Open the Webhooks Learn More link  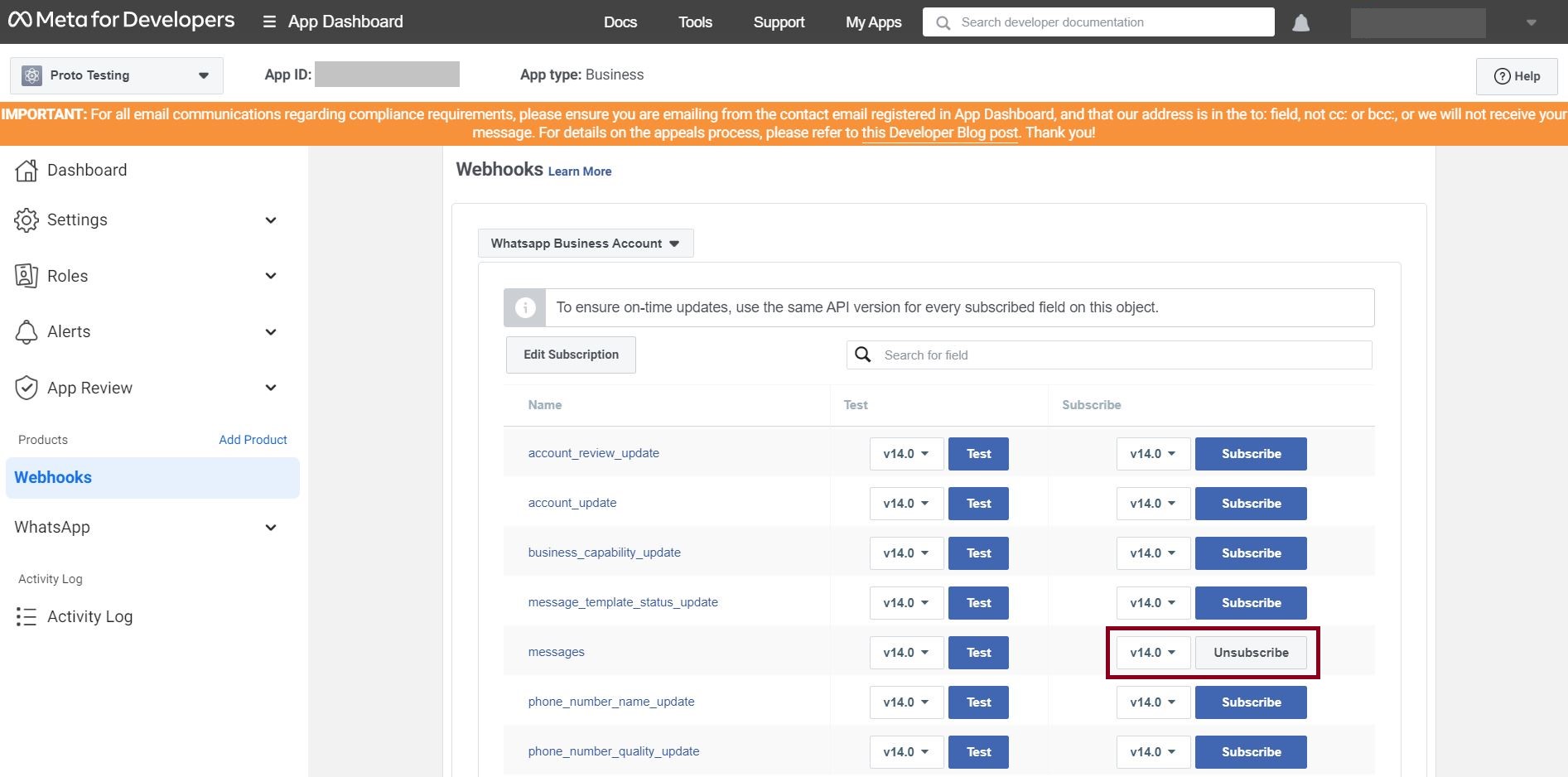pos(580,171)
